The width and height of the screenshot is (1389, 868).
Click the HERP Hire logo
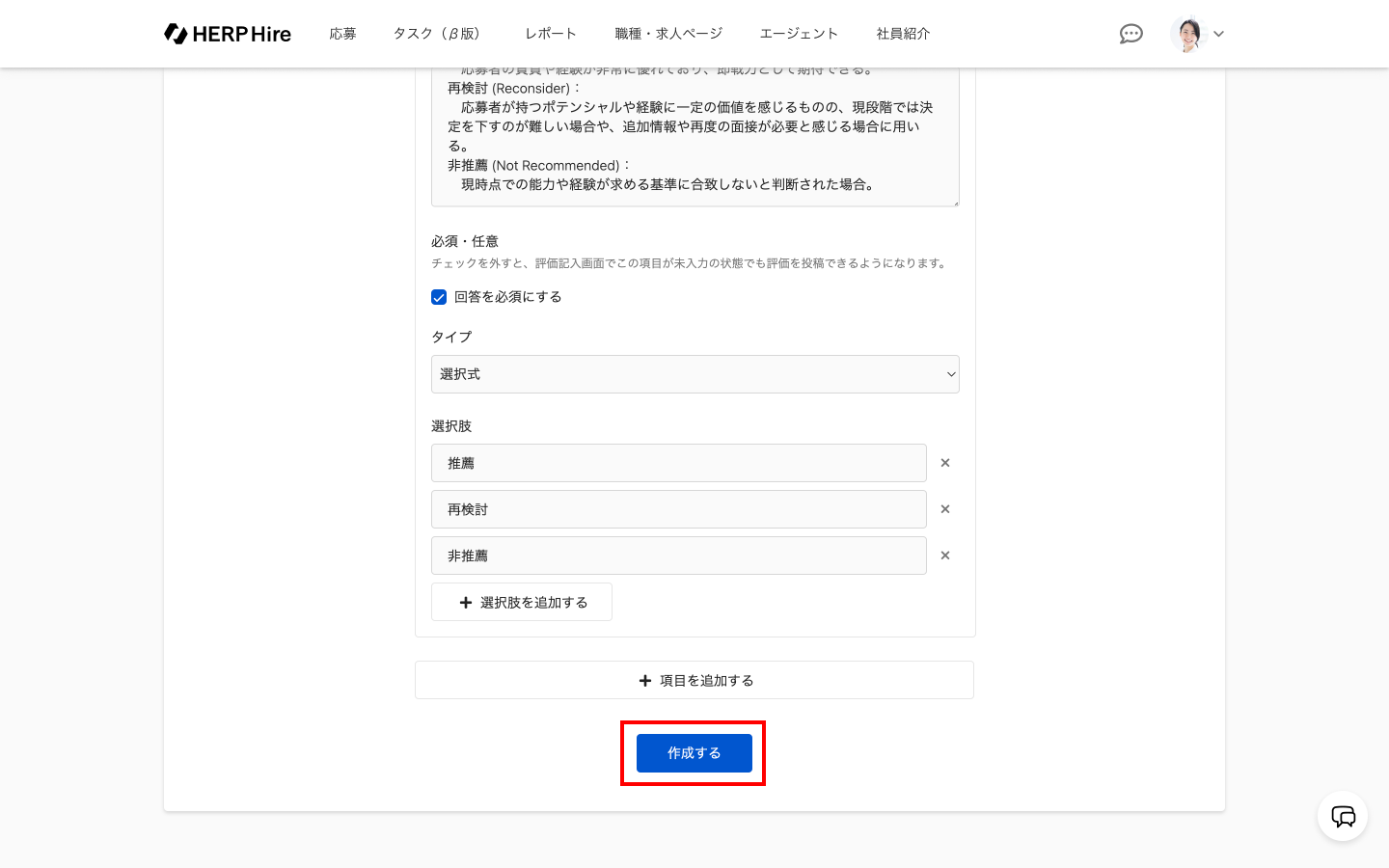228,34
